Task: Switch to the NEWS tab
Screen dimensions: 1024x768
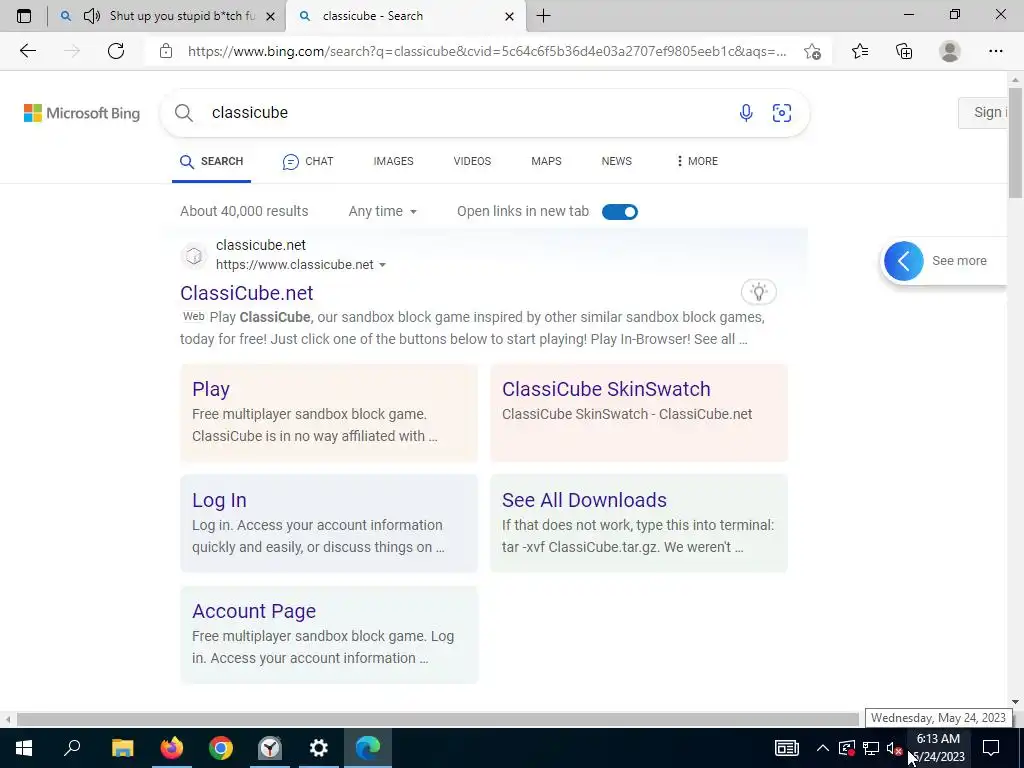Action: 616,161
